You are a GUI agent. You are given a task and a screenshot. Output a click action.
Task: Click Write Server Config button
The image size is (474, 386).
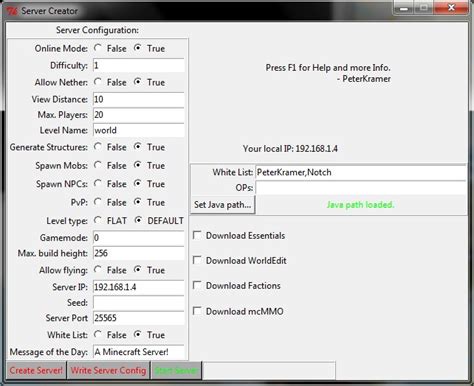108,370
